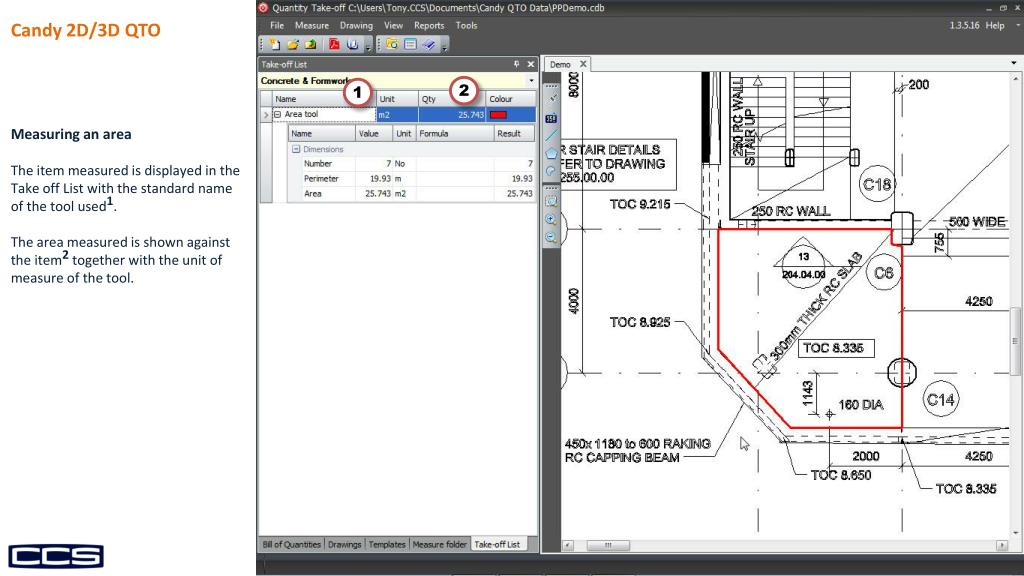Switch to the Measure folder tab

440,544
